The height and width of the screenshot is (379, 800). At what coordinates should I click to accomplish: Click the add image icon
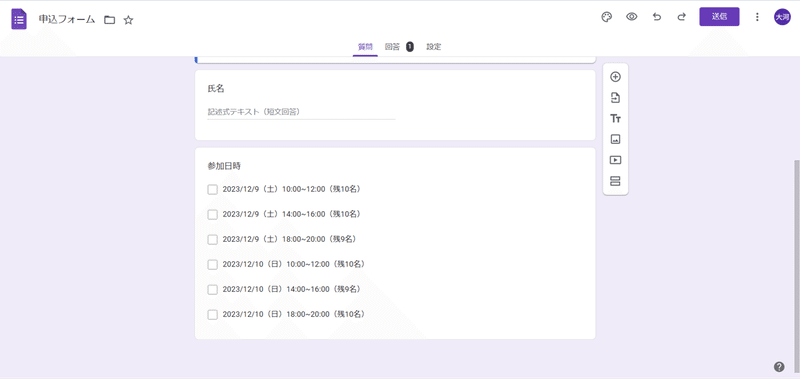coord(615,139)
